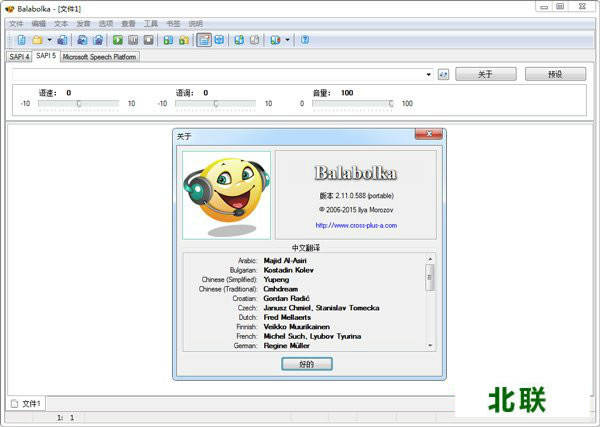Click the highlighted panel toggle toolbar icon
This screenshot has width=600, height=427.
coord(204,40)
